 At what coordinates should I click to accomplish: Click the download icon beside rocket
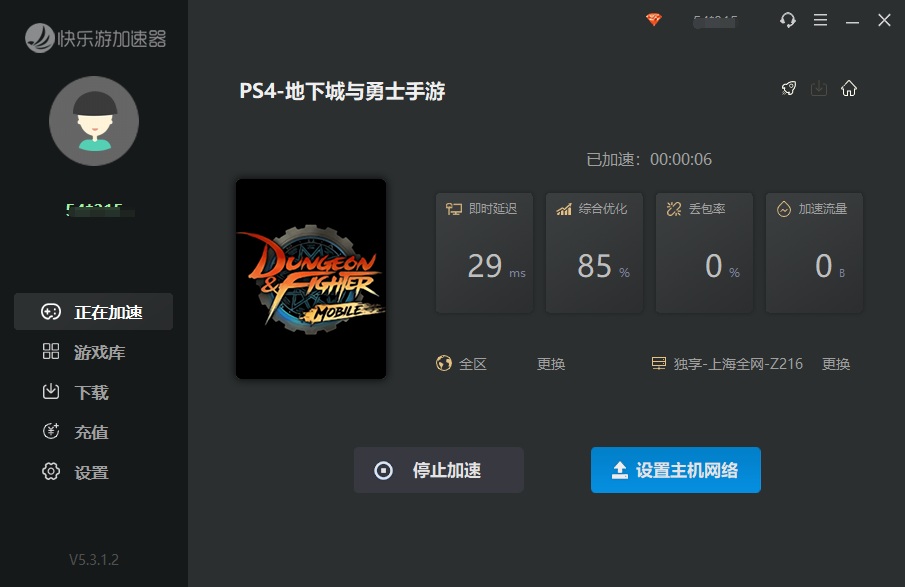coord(818,88)
